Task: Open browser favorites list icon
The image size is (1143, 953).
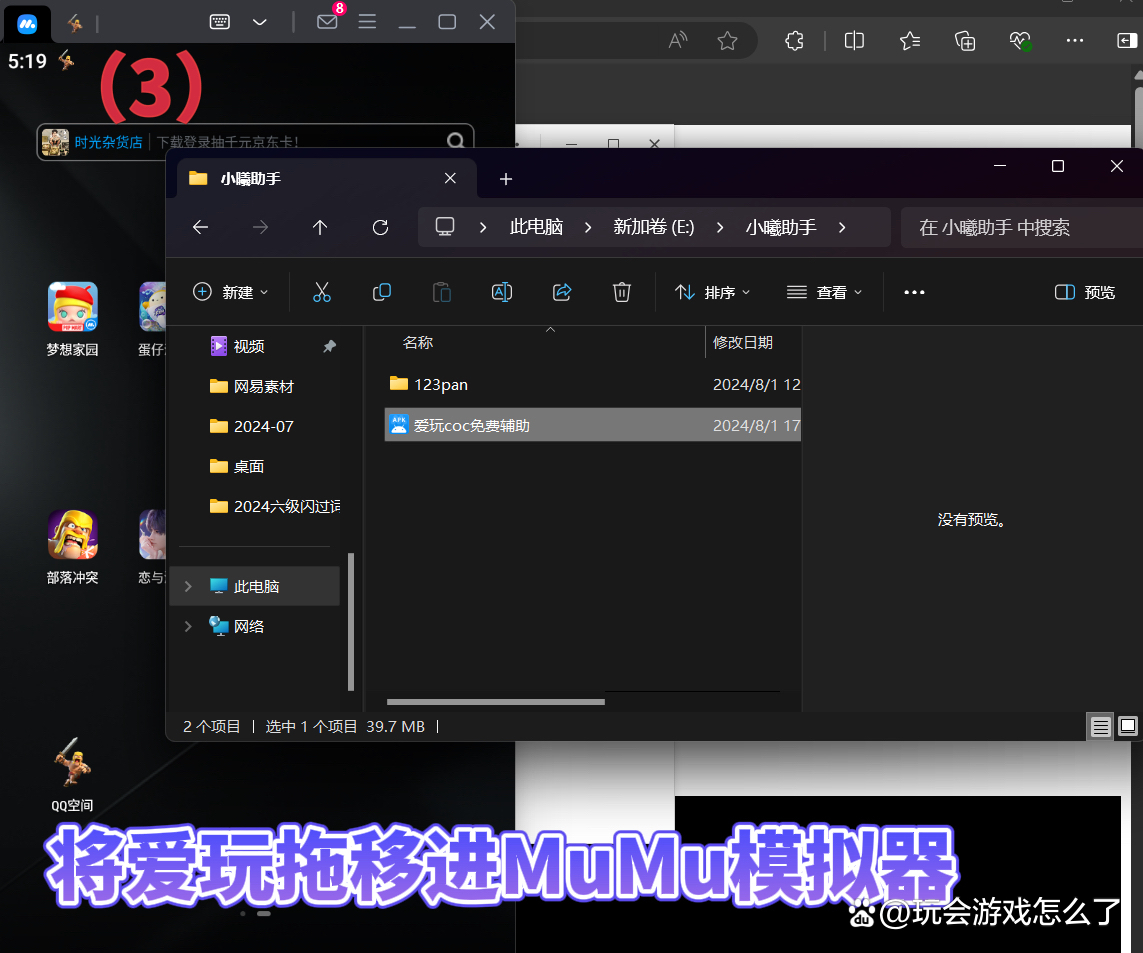Action: (x=910, y=40)
